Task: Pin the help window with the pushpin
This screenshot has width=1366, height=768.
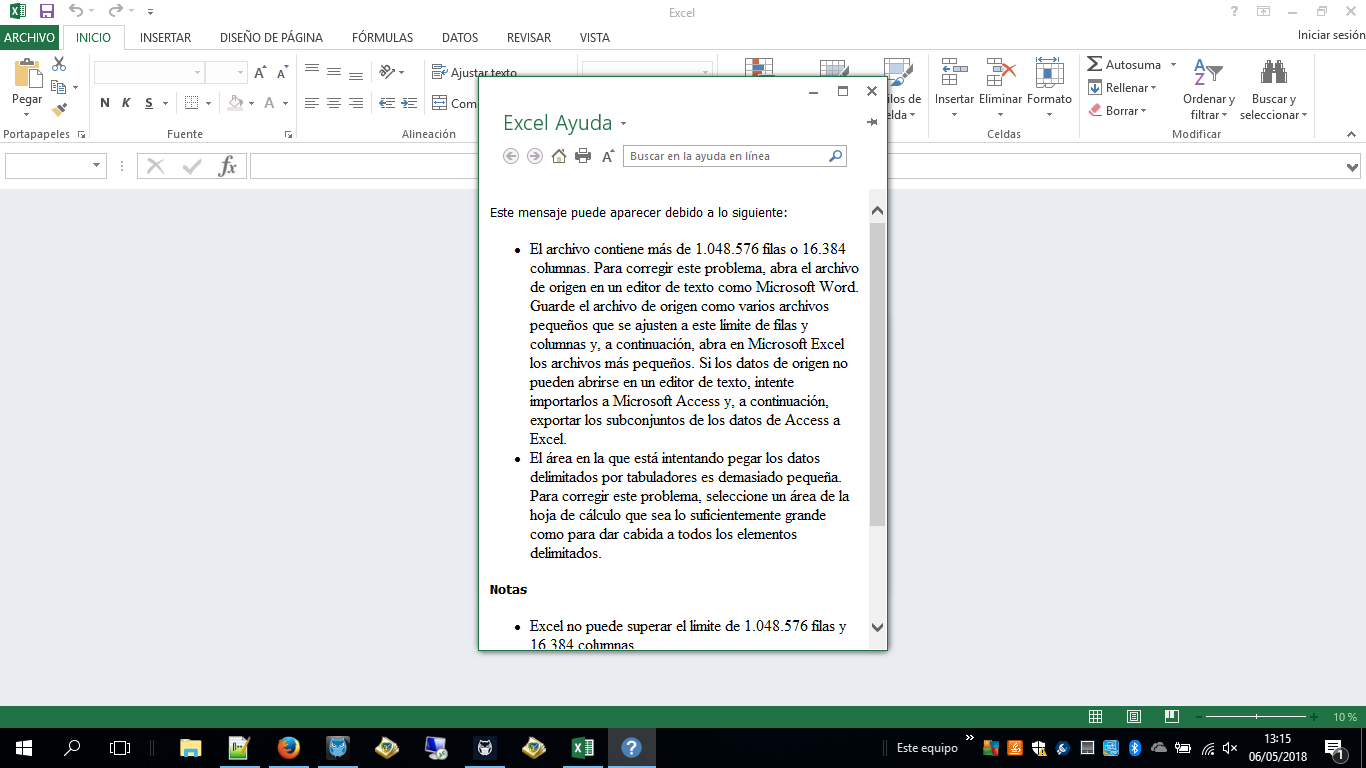Action: pyautogui.click(x=871, y=121)
